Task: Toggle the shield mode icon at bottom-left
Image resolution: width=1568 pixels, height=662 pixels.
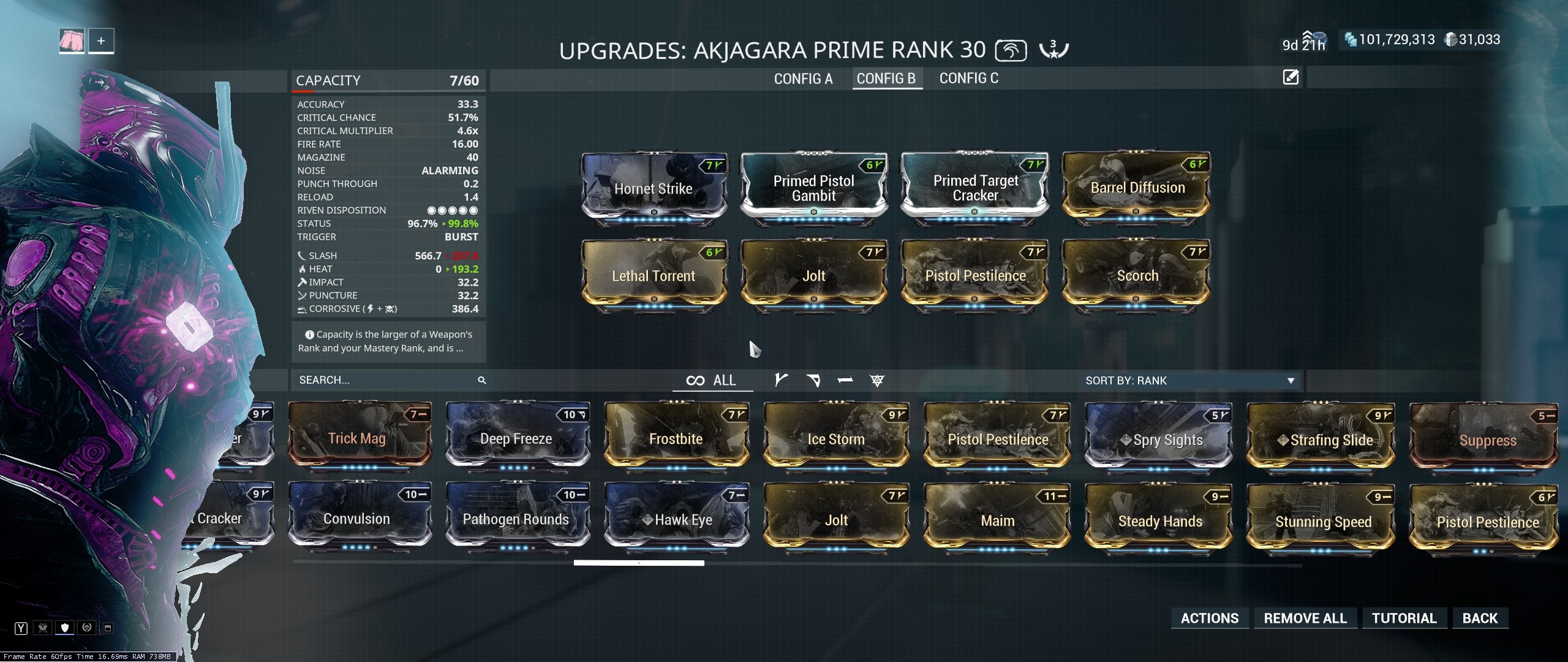Action: pos(65,627)
